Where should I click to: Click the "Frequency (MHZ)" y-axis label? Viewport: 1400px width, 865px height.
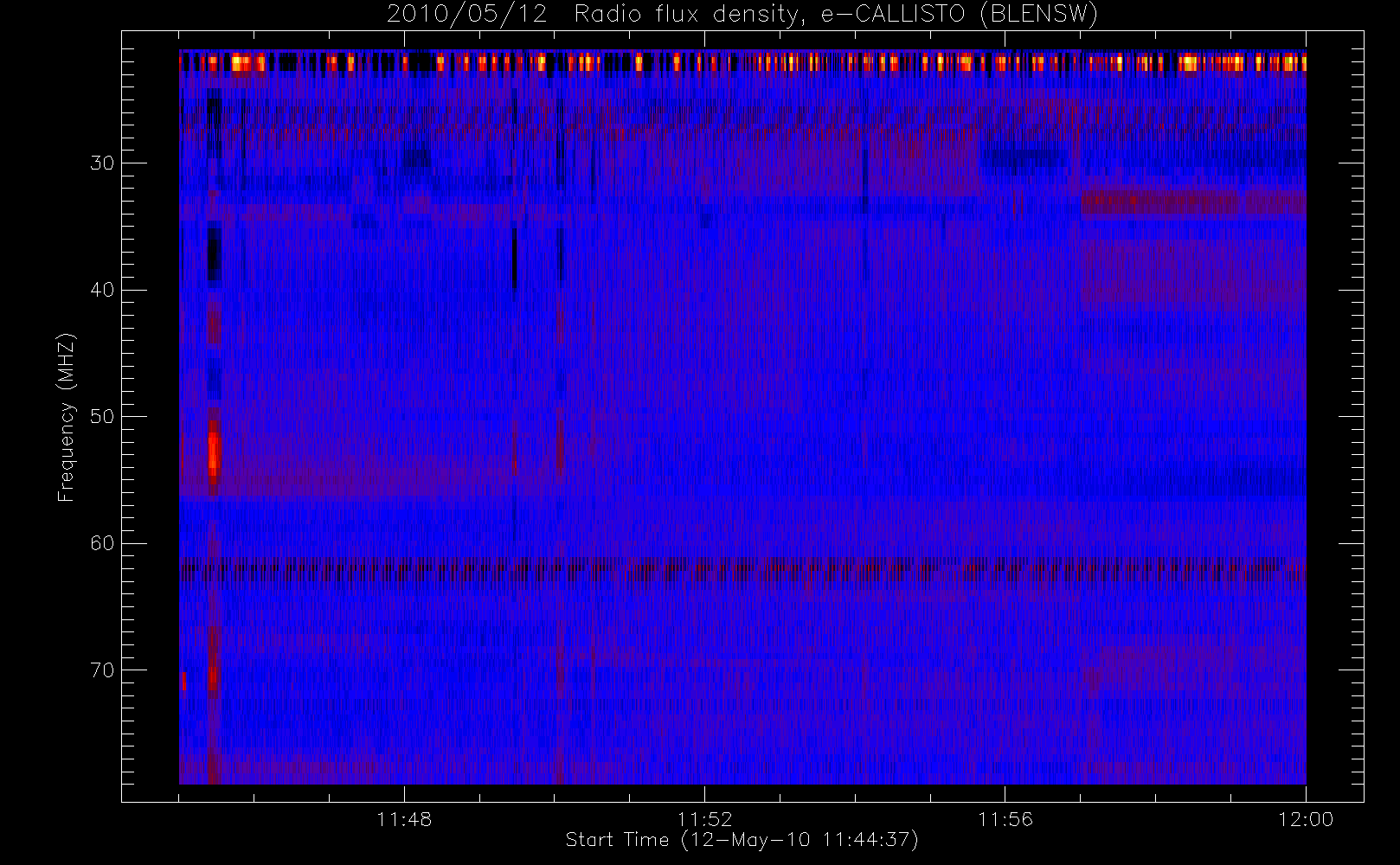66,417
